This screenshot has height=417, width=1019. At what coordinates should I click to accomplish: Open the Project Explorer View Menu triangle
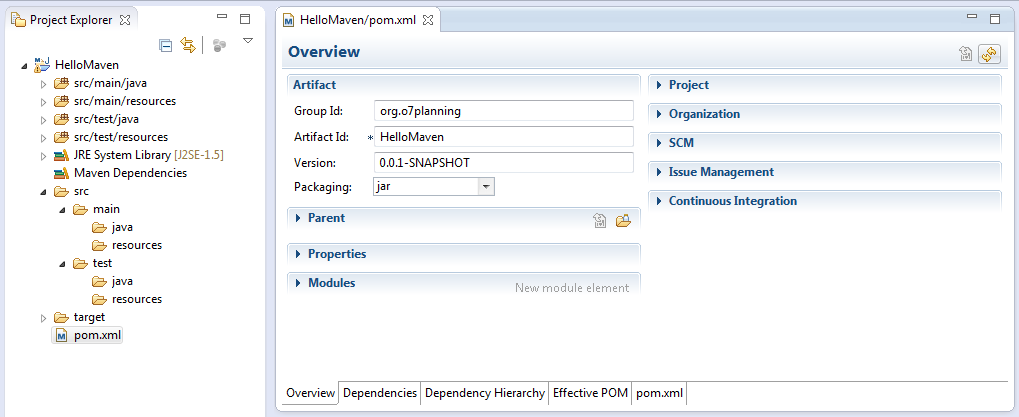pos(247,41)
